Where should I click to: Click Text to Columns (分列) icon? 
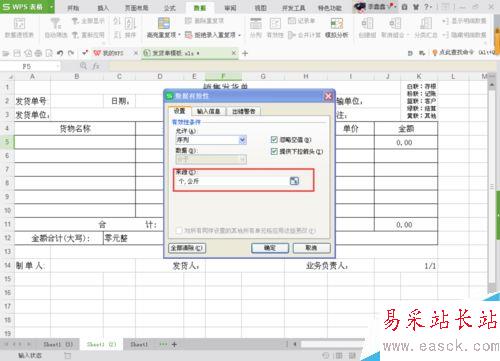tap(256, 24)
